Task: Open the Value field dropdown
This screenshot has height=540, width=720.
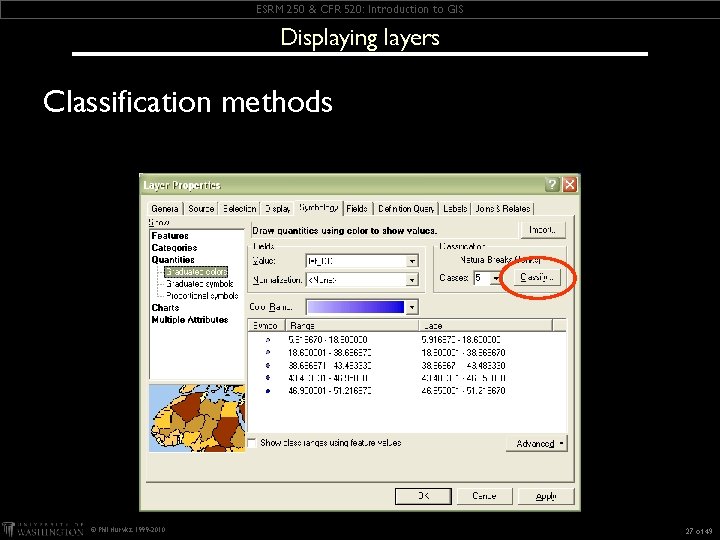Action: point(412,261)
